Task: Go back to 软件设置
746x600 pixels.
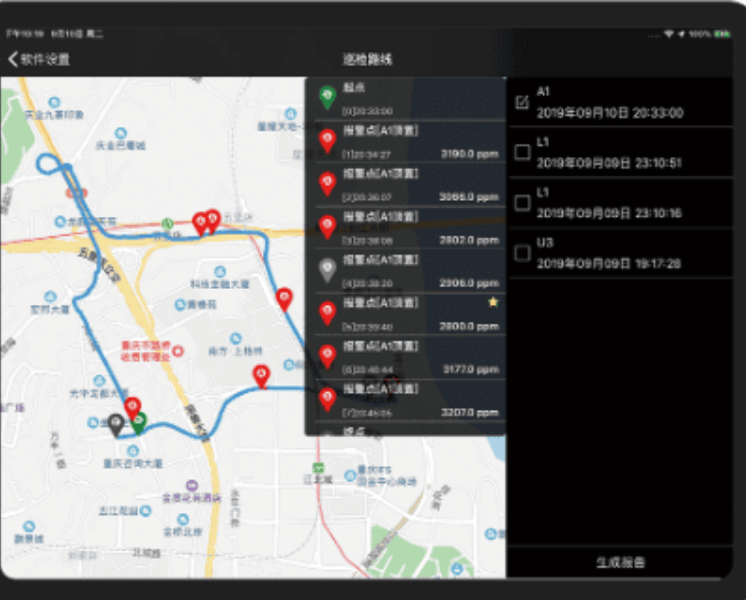Action: (x=39, y=59)
